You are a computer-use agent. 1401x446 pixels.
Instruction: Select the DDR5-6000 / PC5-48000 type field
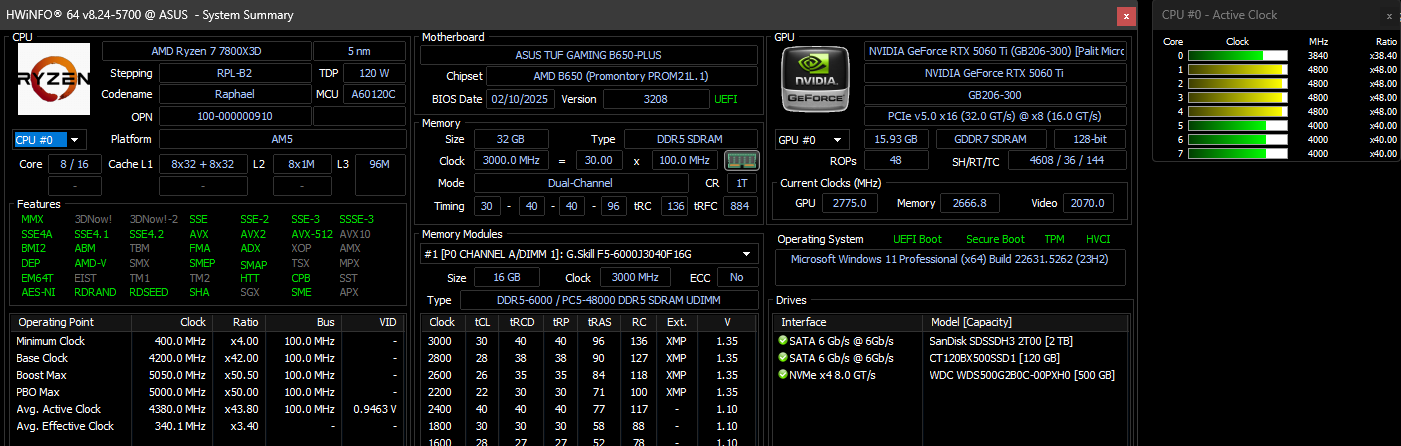tap(609, 300)
